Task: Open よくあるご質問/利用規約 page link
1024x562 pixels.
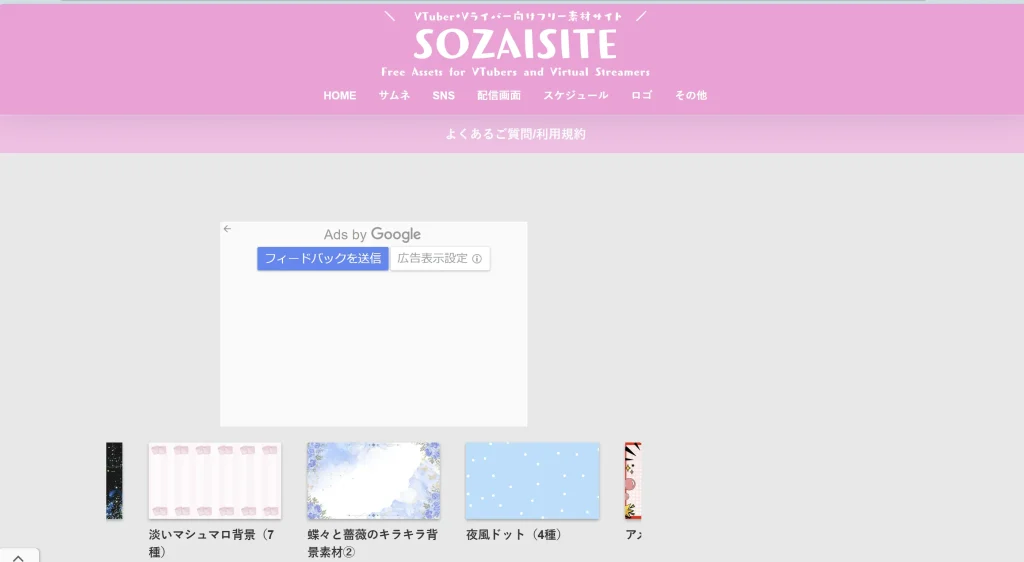Action: (x=515, y=134)
